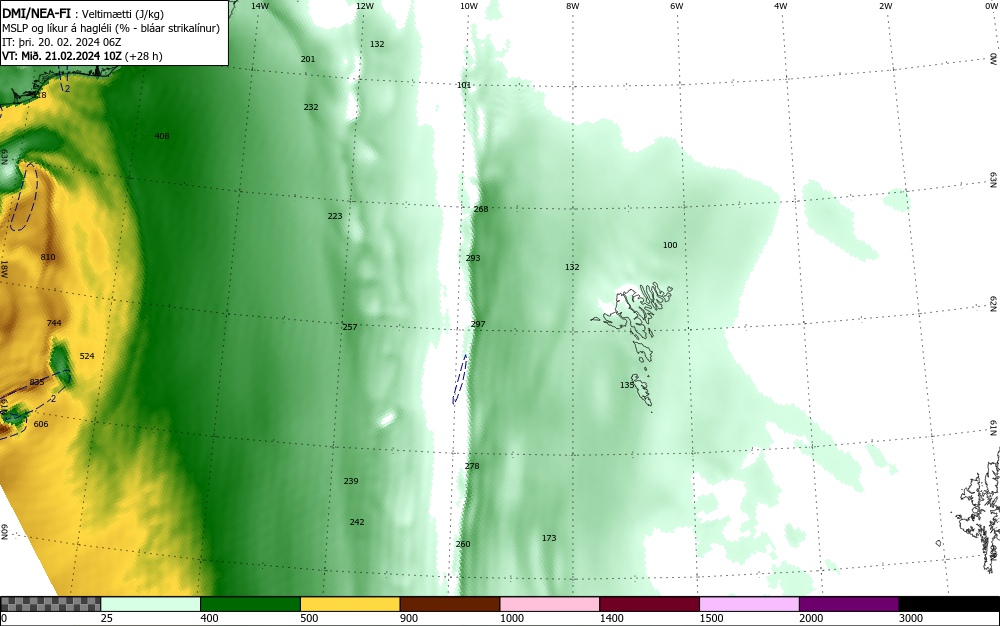The image size is (1000, 626).
Task: Click the dashed blue hail contour near 10W
Action: click(460, 379)
